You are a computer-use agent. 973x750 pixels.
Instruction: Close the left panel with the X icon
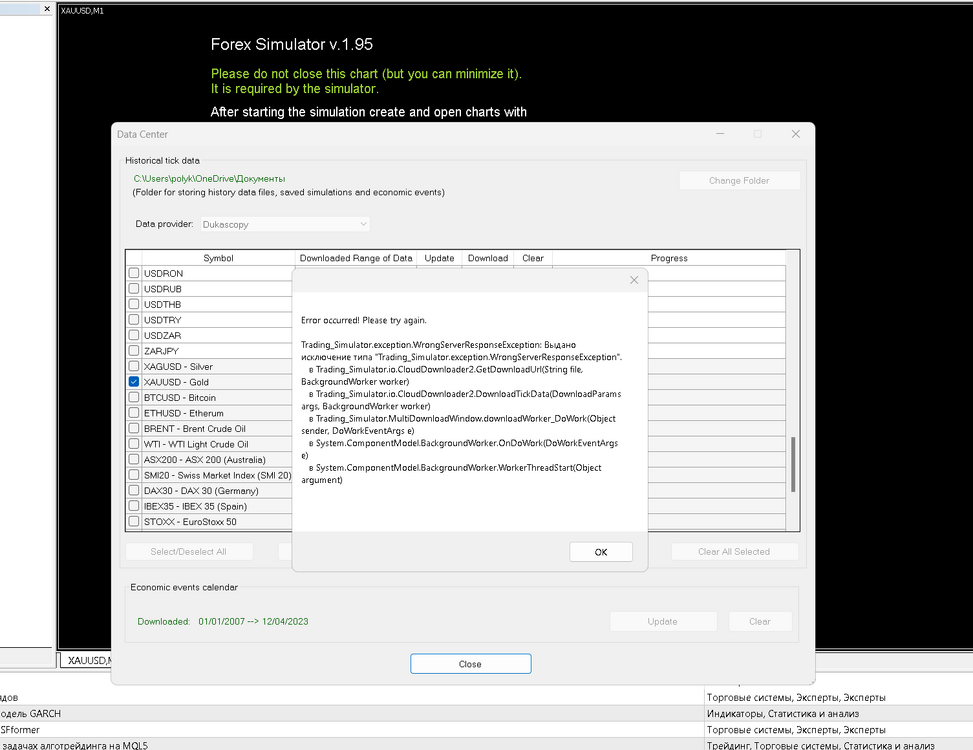click(47, 9)
